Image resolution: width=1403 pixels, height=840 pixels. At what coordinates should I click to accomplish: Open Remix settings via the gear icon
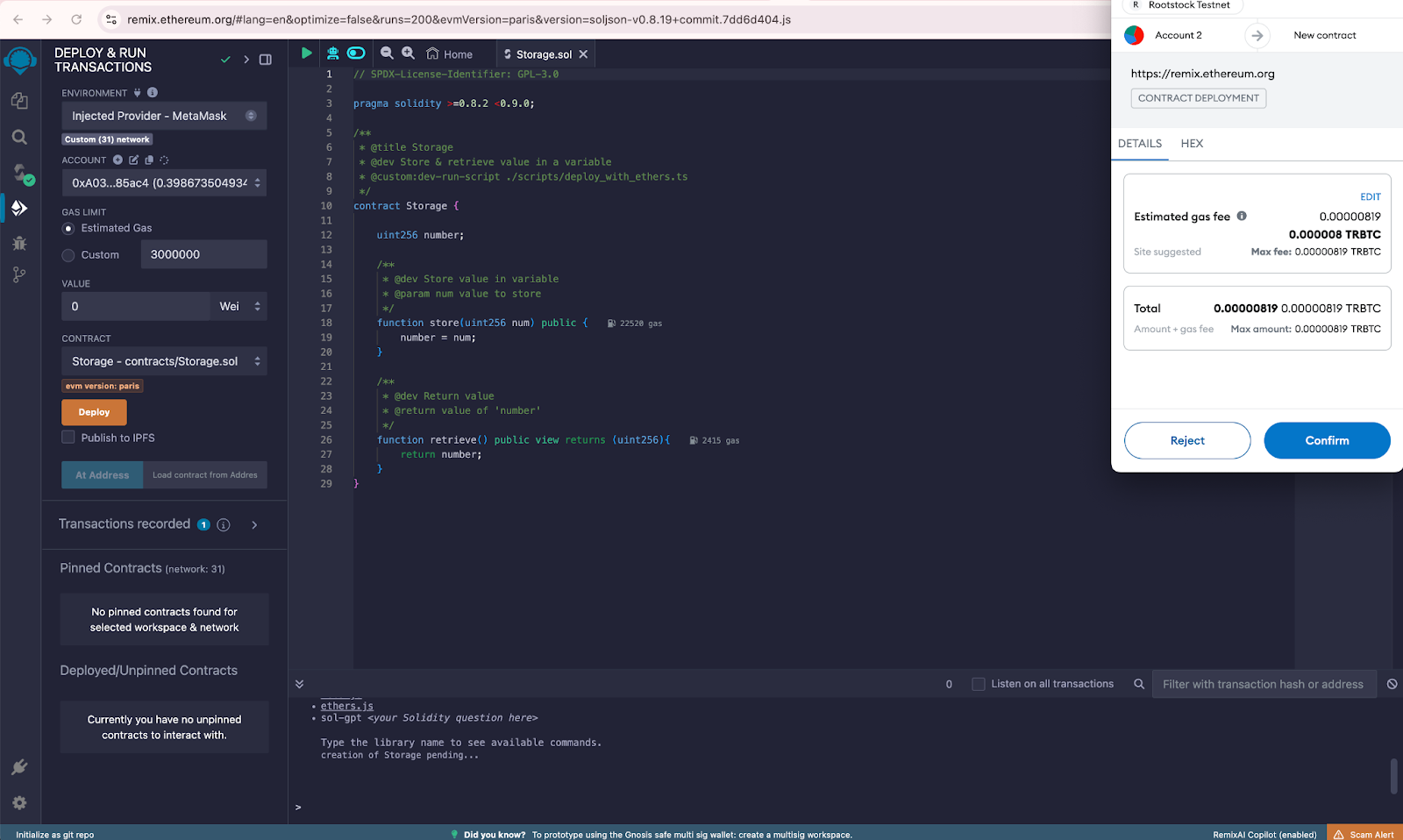click(x=19, y=802)
